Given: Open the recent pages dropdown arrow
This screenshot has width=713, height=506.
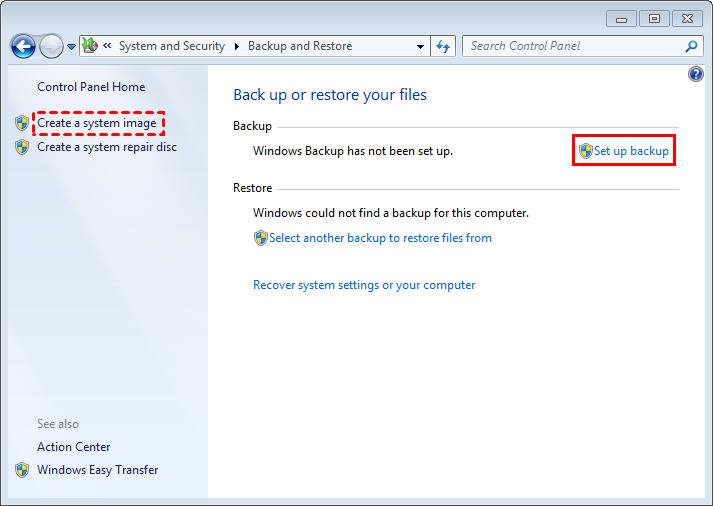Looking at the screenshot, I should coord(71,46).
